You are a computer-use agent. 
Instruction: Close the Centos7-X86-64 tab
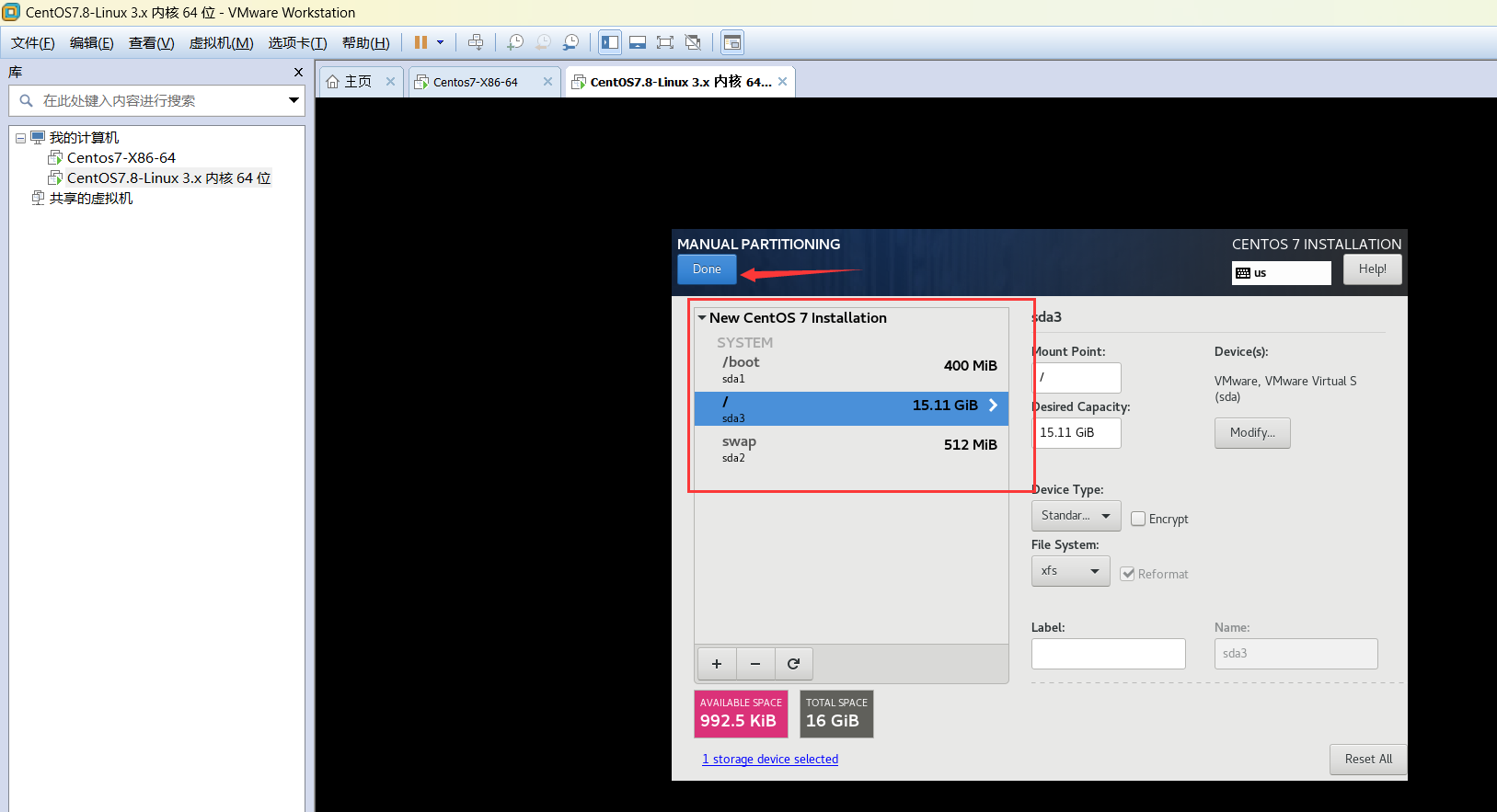[x=547, y=82]
